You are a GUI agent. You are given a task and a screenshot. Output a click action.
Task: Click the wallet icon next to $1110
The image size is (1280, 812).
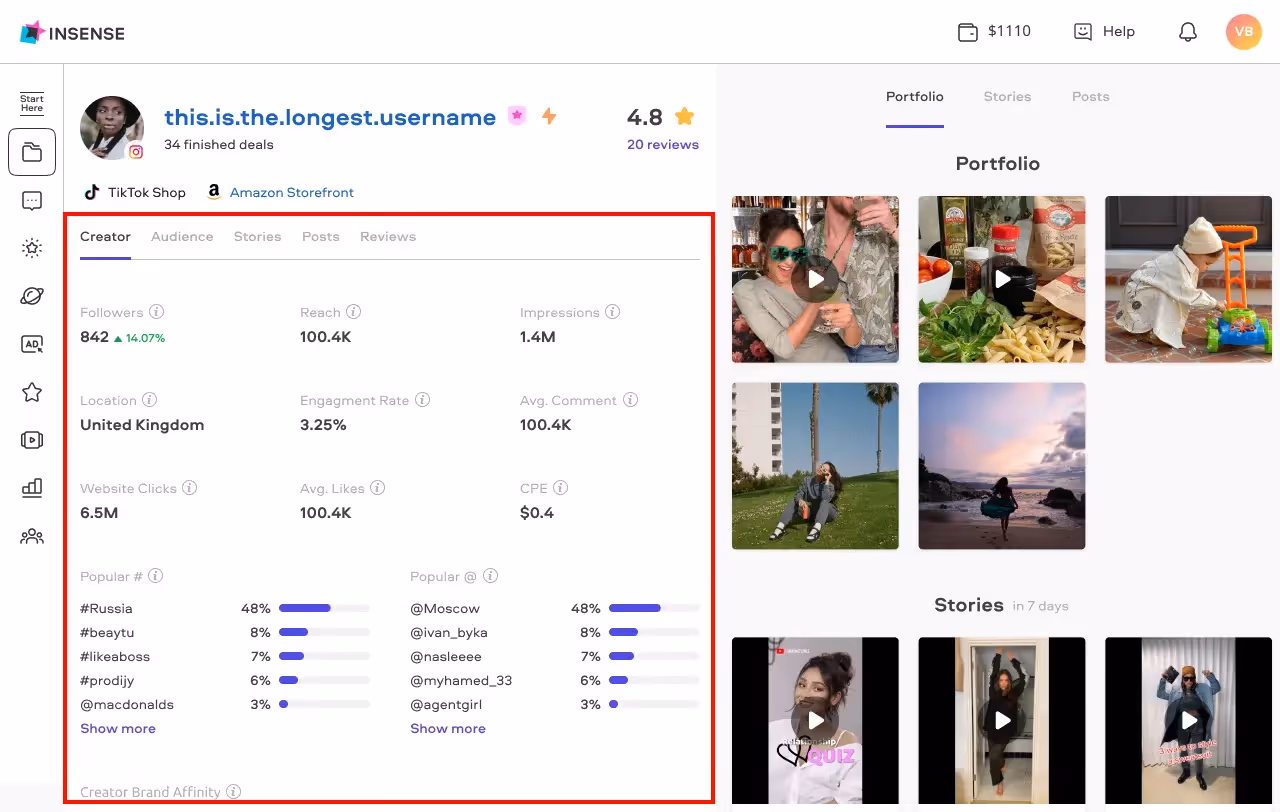tap(967, 31)
